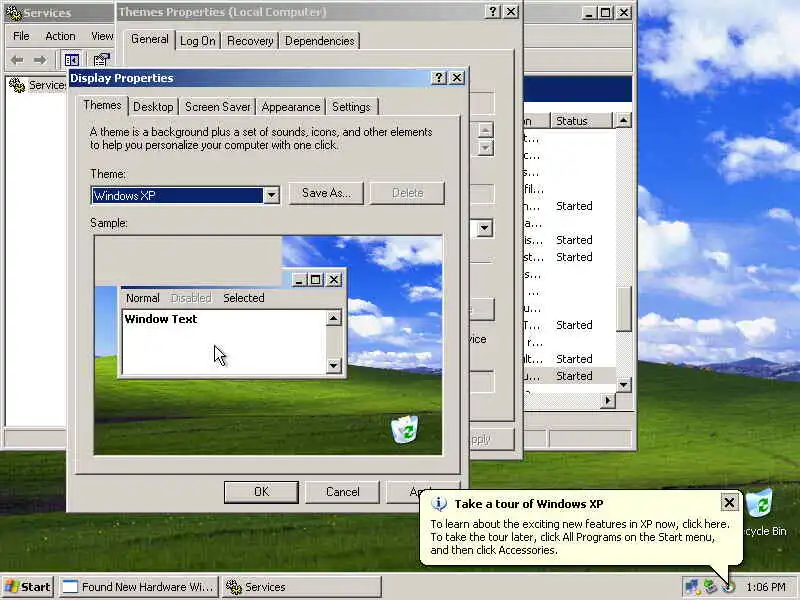Open the File menu in the Services window
This screenshot has height=600, width=800.
point(21,36)
